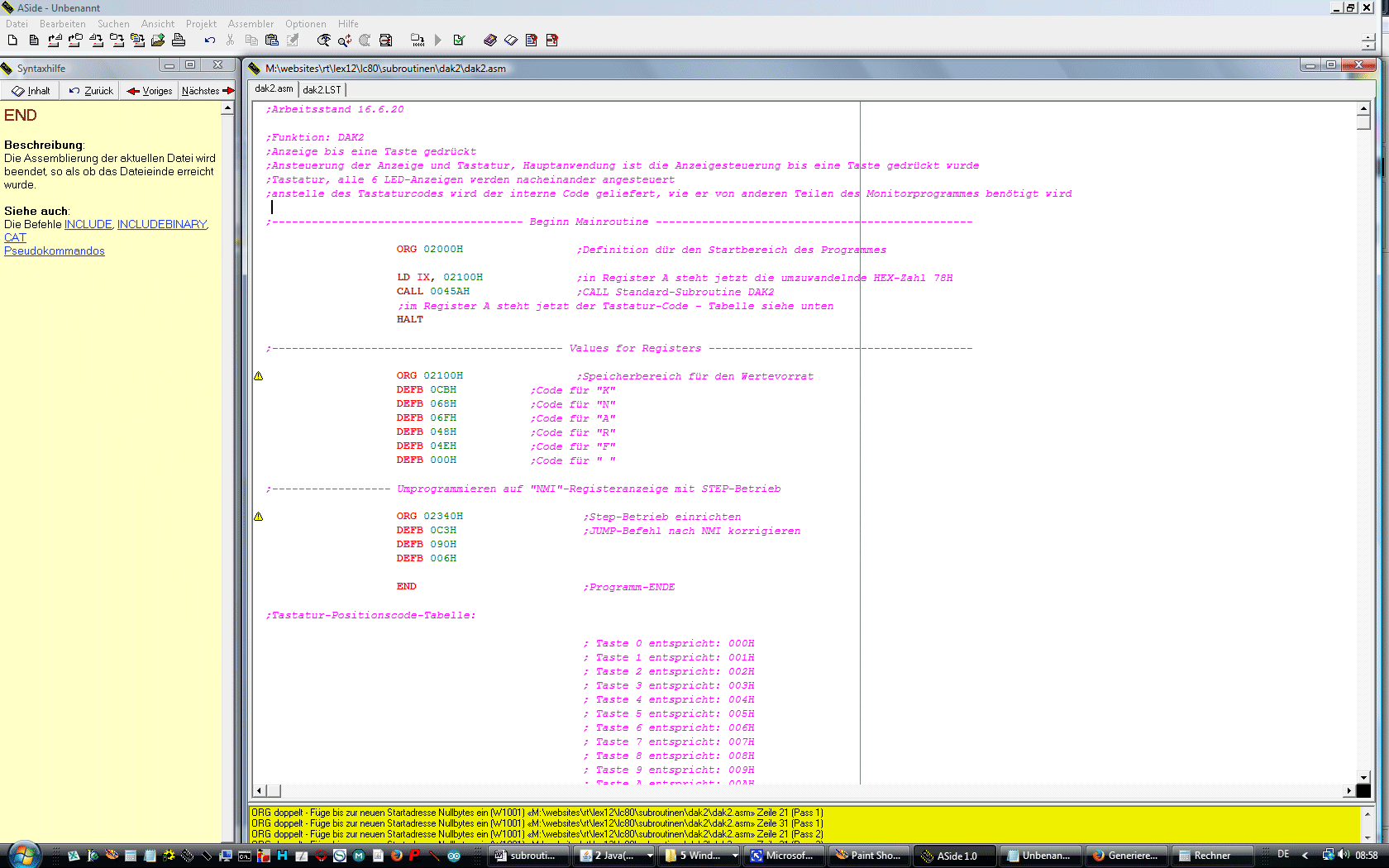Open the Pseudokommandos link

[x=55, y=250]
